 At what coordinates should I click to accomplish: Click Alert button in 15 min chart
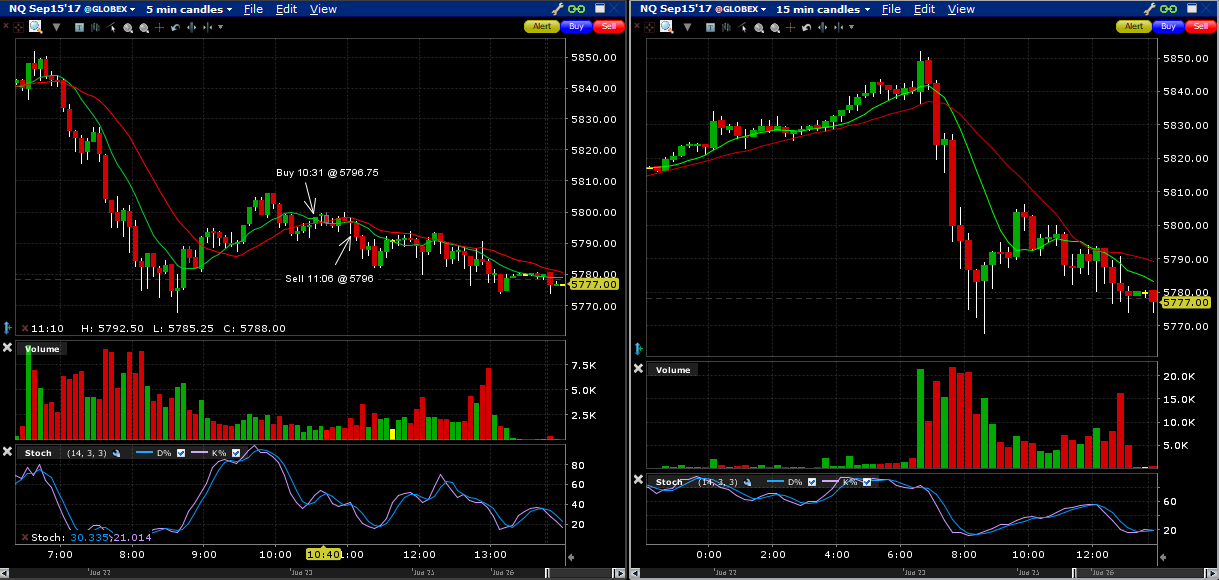pyautogui.click(x=1134, y=27)
